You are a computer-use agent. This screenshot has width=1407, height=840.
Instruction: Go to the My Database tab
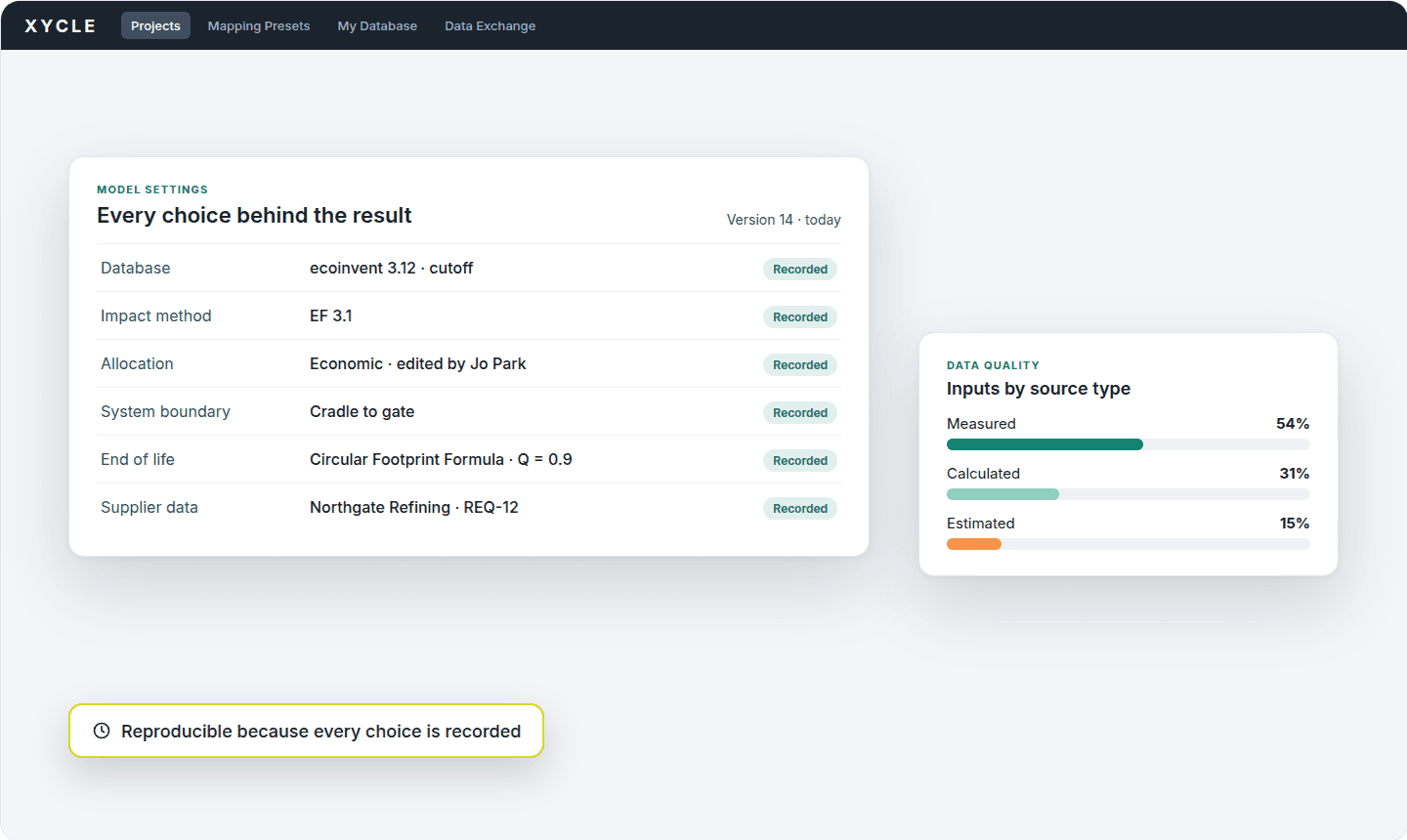click(377, 25)
